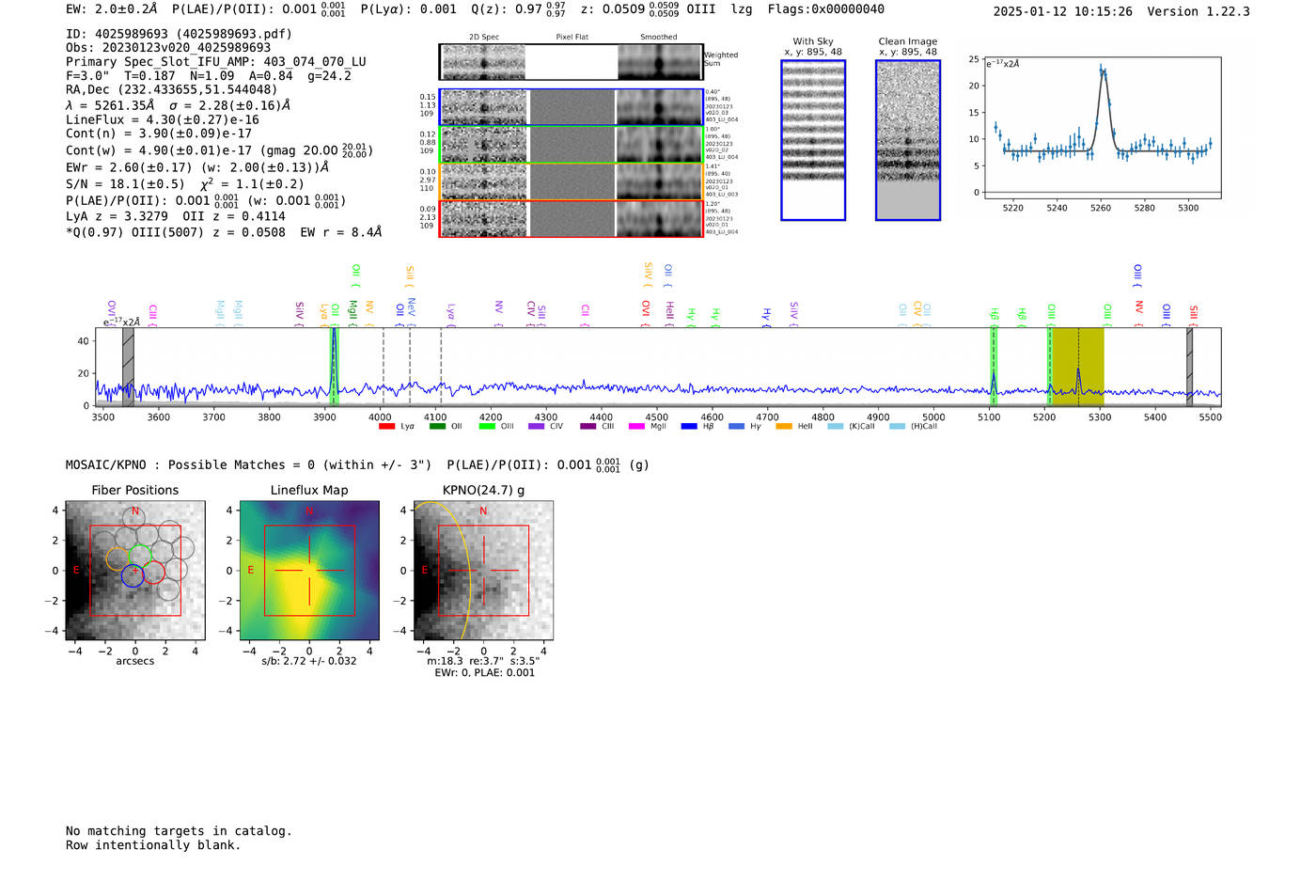Screen dimensions: 1316x896
Task: Click the green-highlighted Hβ line near 5100
Action: click(x=994, y=367)
